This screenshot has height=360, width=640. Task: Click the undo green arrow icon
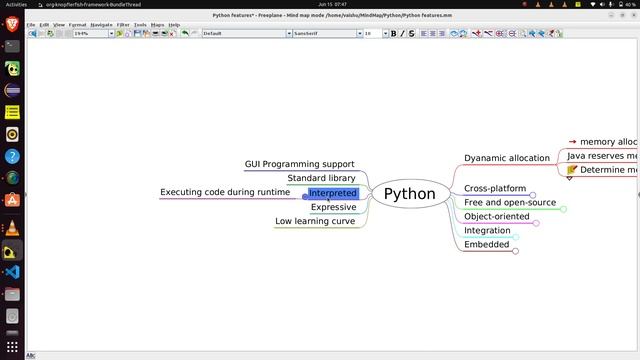(185, 33)
